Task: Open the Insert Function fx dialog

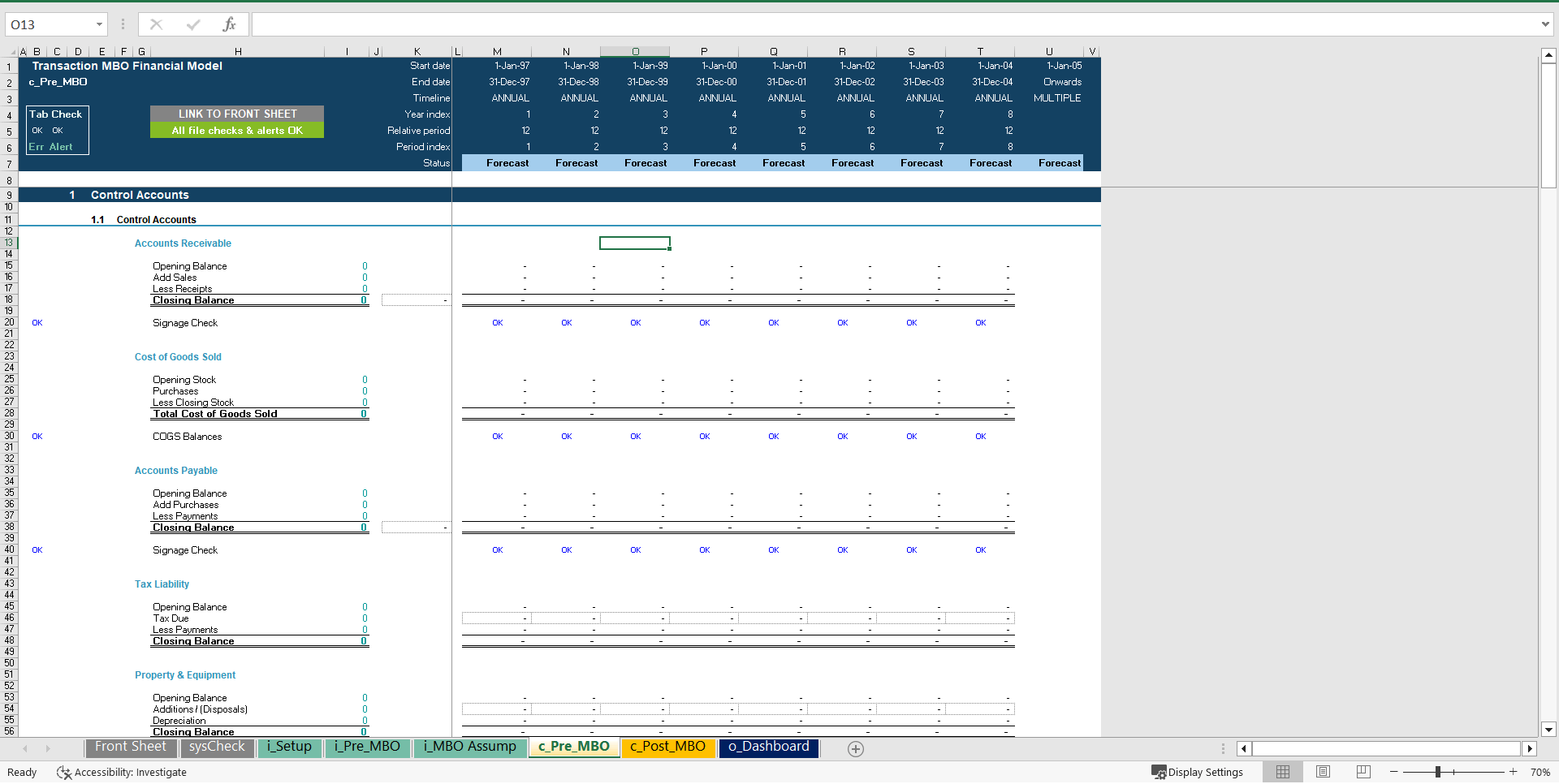Action: click(x=229, y=24)
